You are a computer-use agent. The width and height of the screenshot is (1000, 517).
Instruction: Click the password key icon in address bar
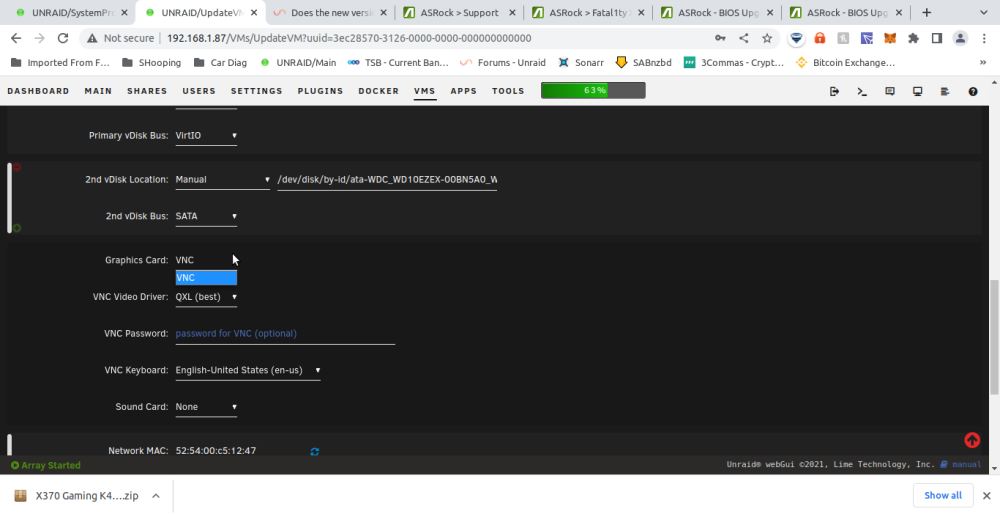[720, 38]
